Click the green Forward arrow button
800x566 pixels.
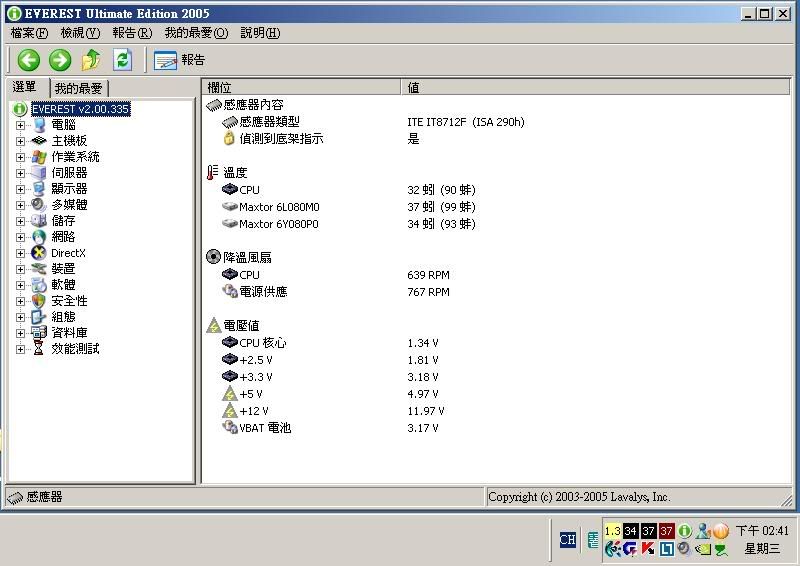(60, 60)
